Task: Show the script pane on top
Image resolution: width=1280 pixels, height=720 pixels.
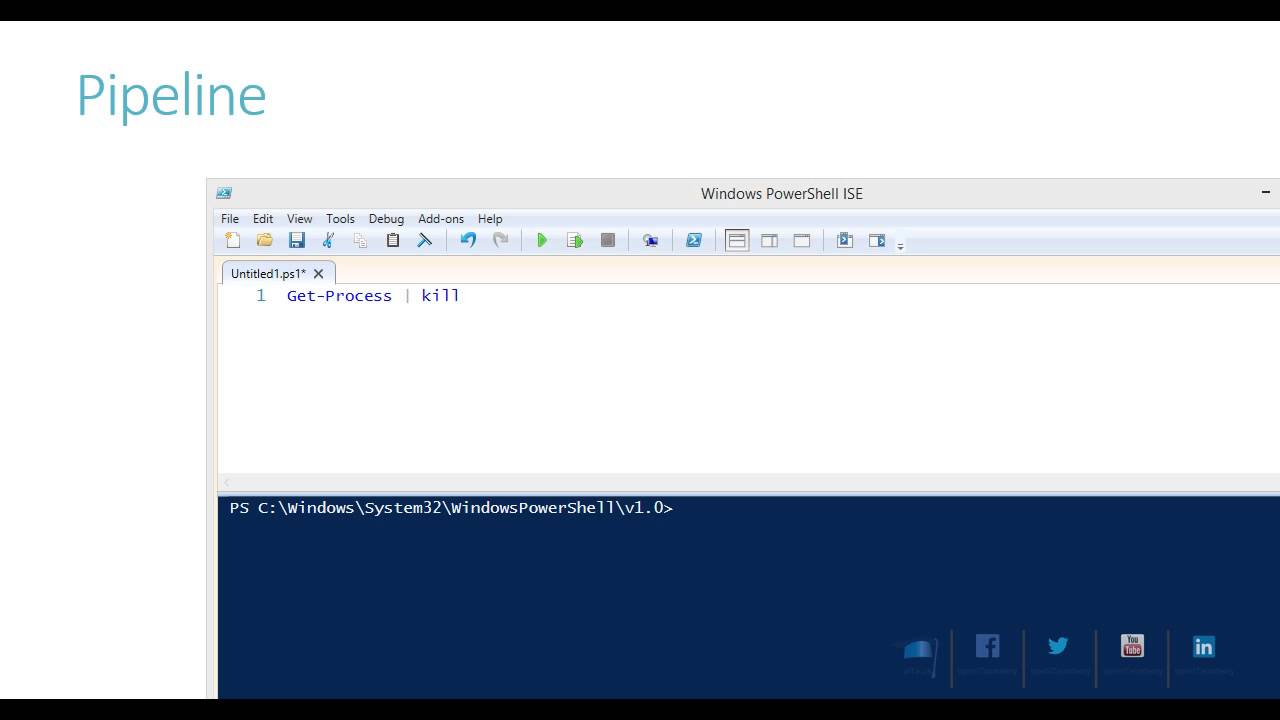Action: point(737,240)
